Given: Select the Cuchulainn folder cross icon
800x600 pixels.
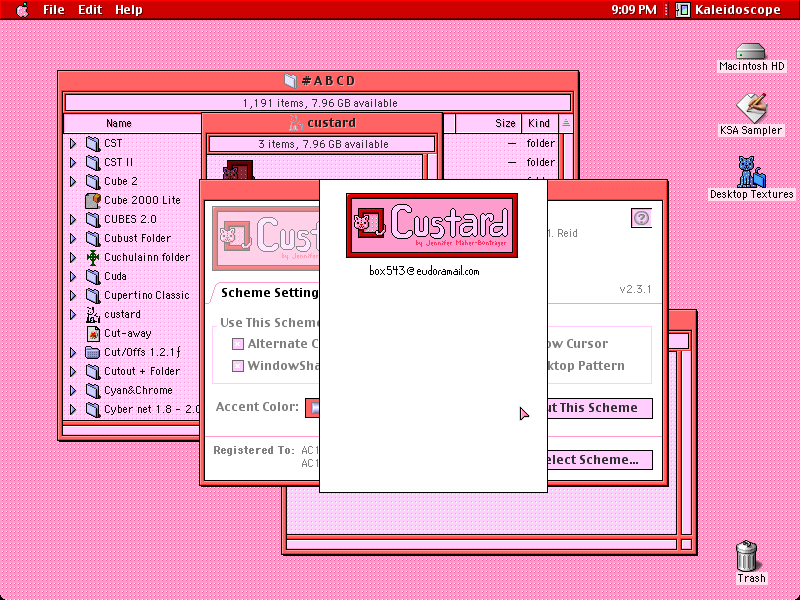Looking at the screenshot, I should tap(93, 258).
